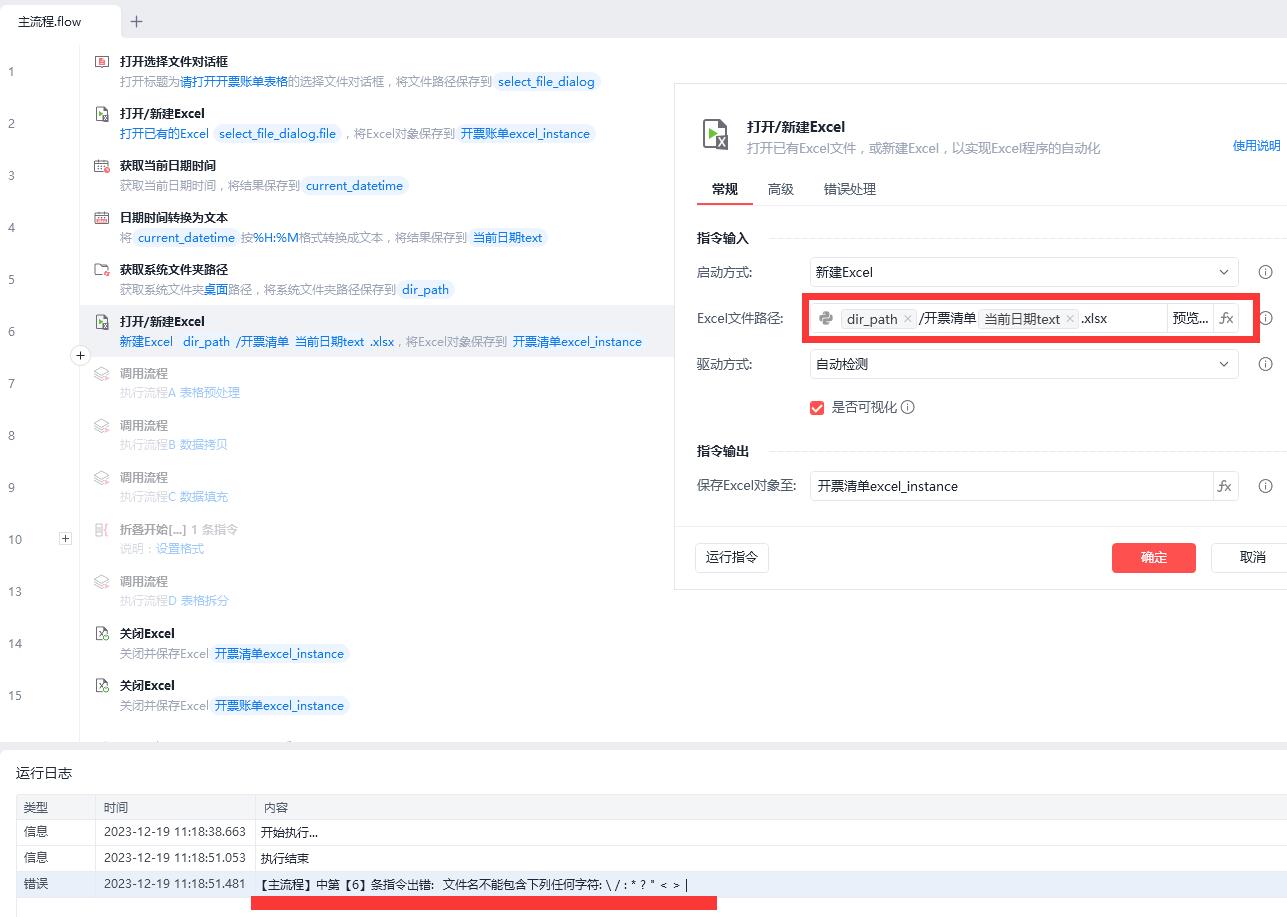Click the Python icon in the file path field
The height and width of the screenshot is (917, 1287).
pyautogui.click(x=826, y=319)
